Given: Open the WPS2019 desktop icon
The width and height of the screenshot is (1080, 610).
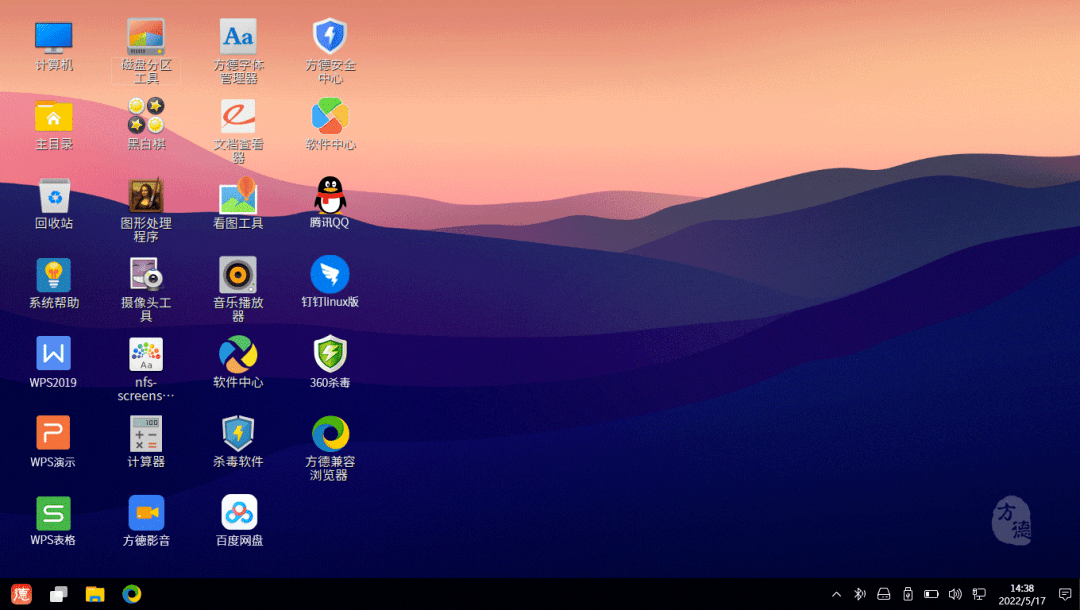Looking at the screenshot, I should click(54, 354).
